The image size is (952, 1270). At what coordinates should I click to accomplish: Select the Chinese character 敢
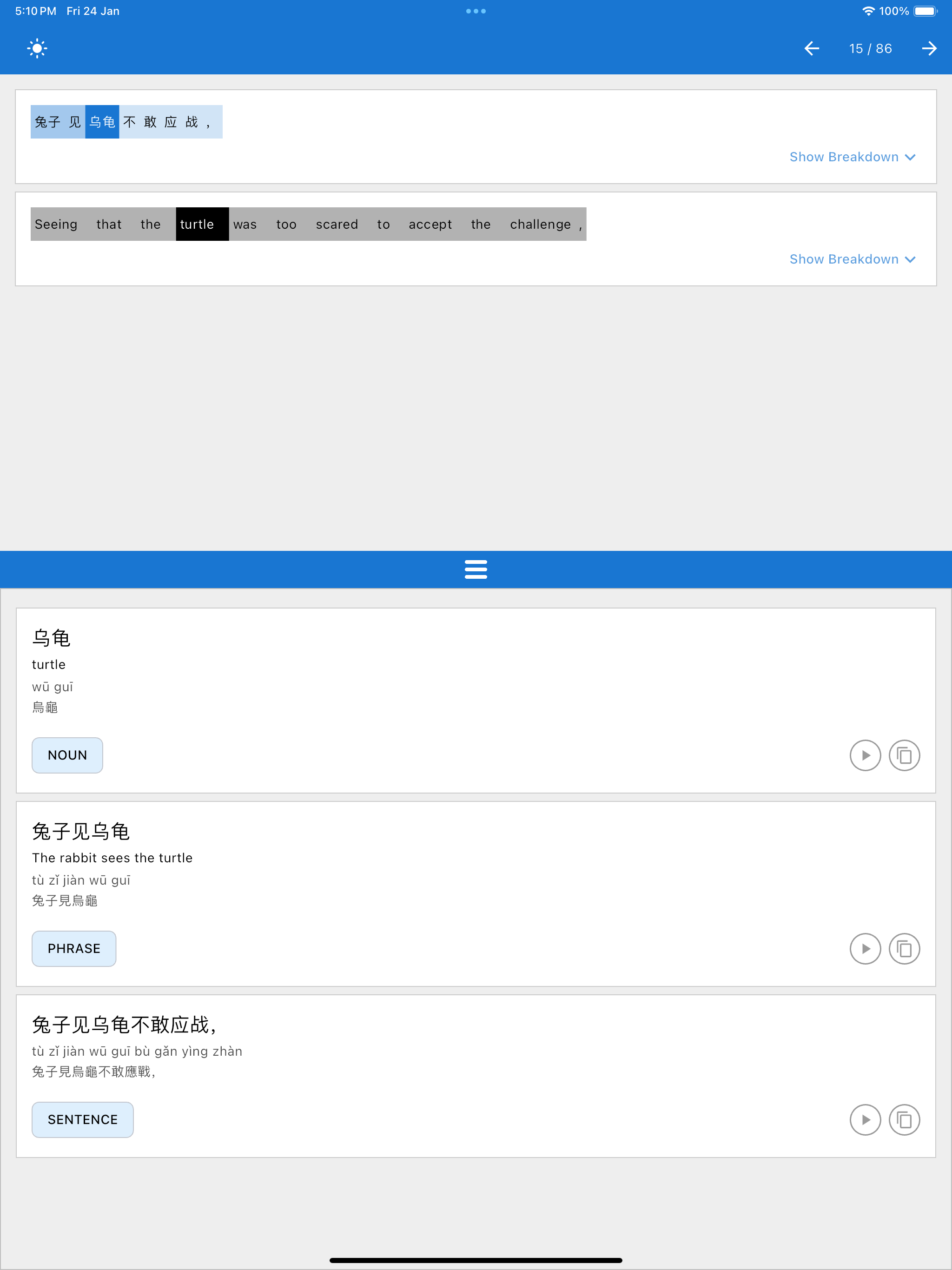click(x=151, y=122)
